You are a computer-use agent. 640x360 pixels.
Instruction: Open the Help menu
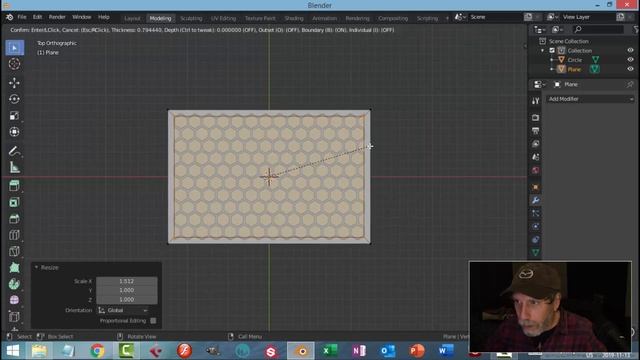104,17
